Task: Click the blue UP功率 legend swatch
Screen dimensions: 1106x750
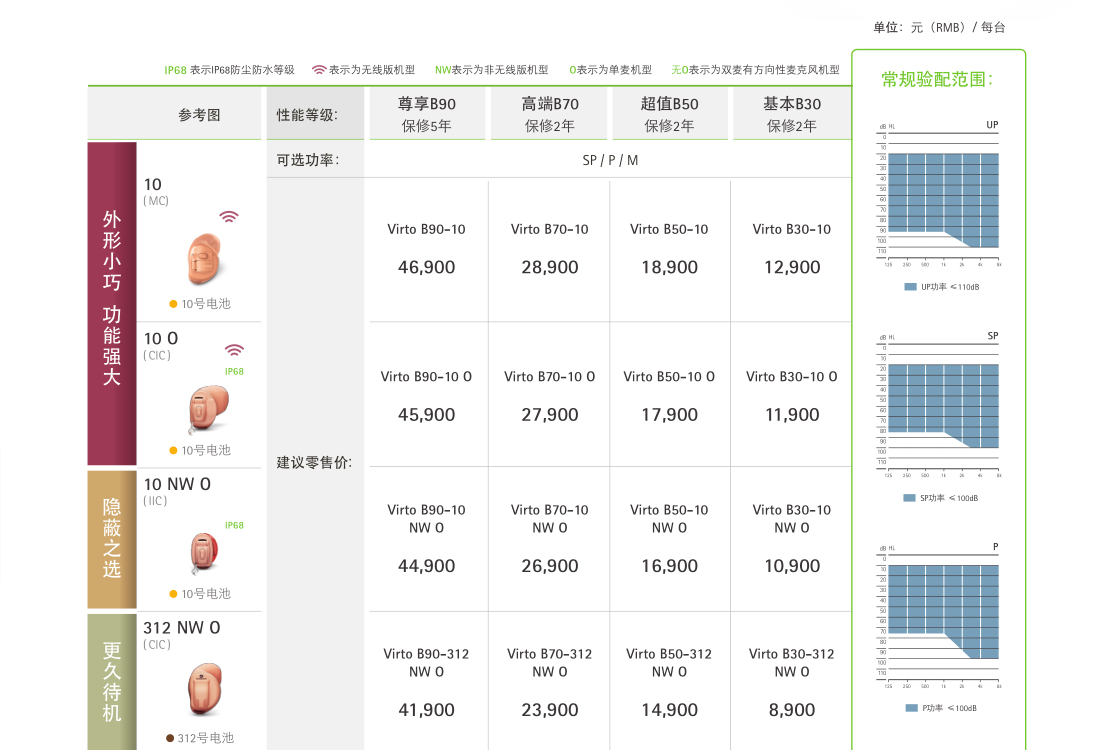Action: (x=911, y=287)
